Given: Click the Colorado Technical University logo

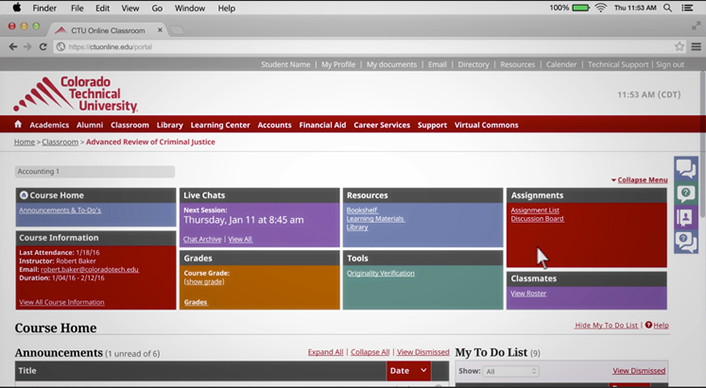Looking at the screenshot, I should pyautogui.click(x=76, y=94).
